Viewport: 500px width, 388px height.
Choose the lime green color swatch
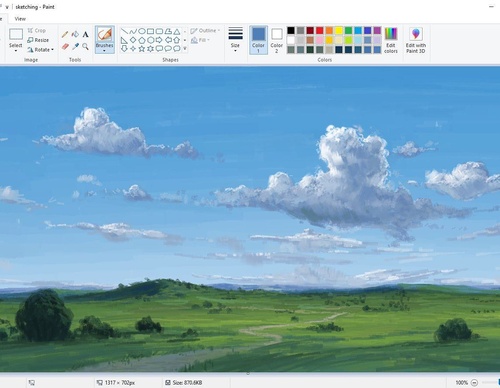349,40
